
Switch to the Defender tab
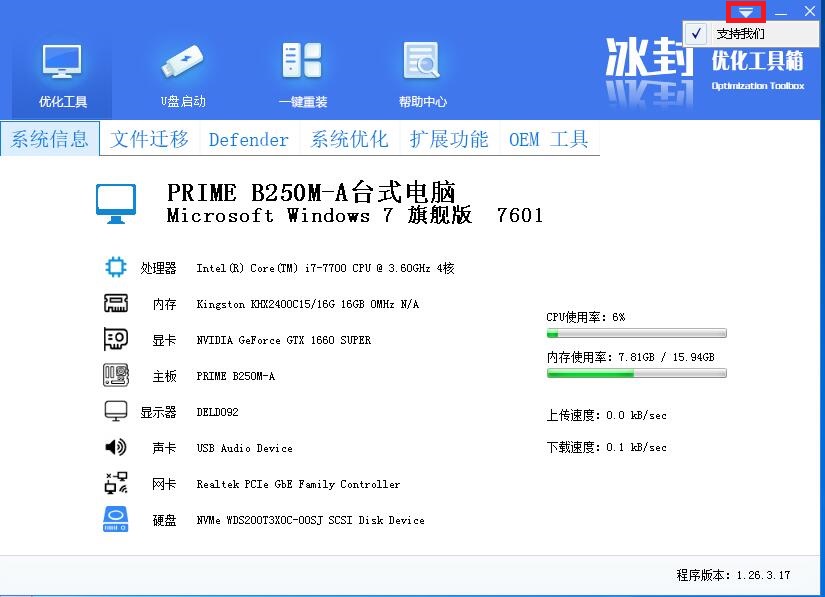tap(249, 139)
